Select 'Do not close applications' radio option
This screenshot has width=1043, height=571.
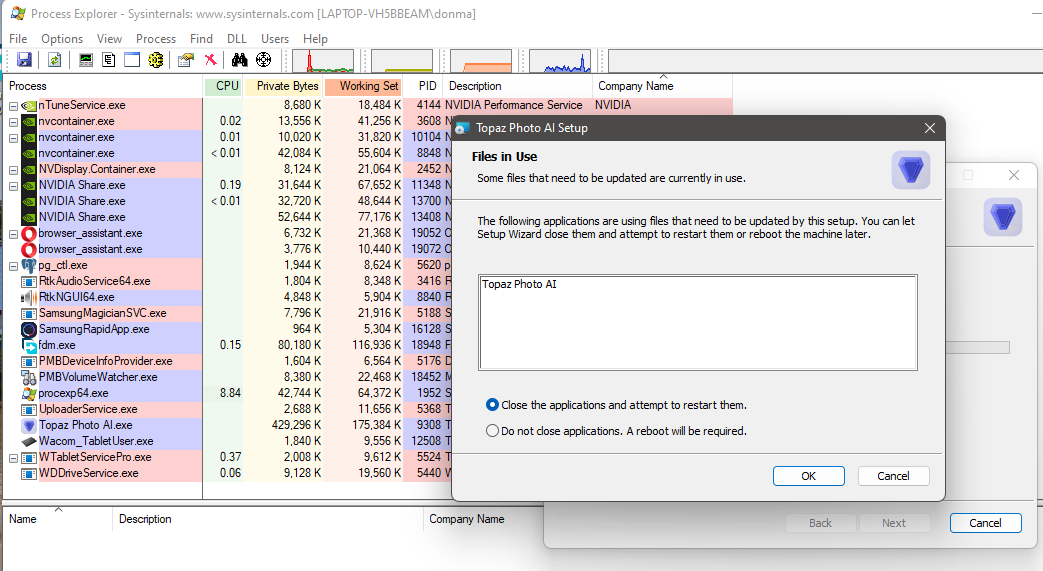tap(492, 431)
